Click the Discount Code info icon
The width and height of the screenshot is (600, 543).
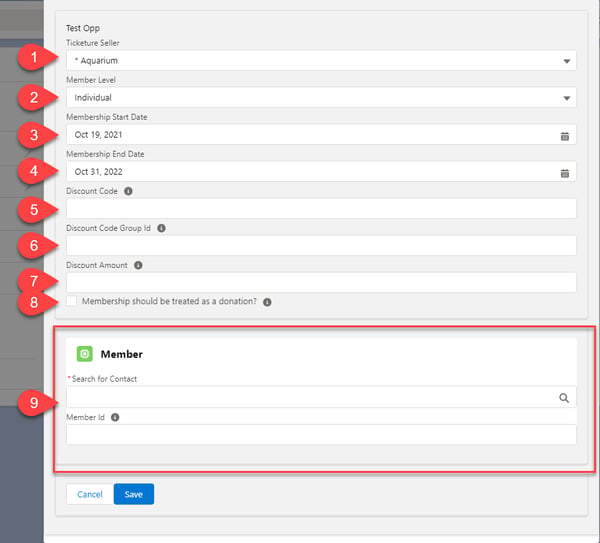128,191
